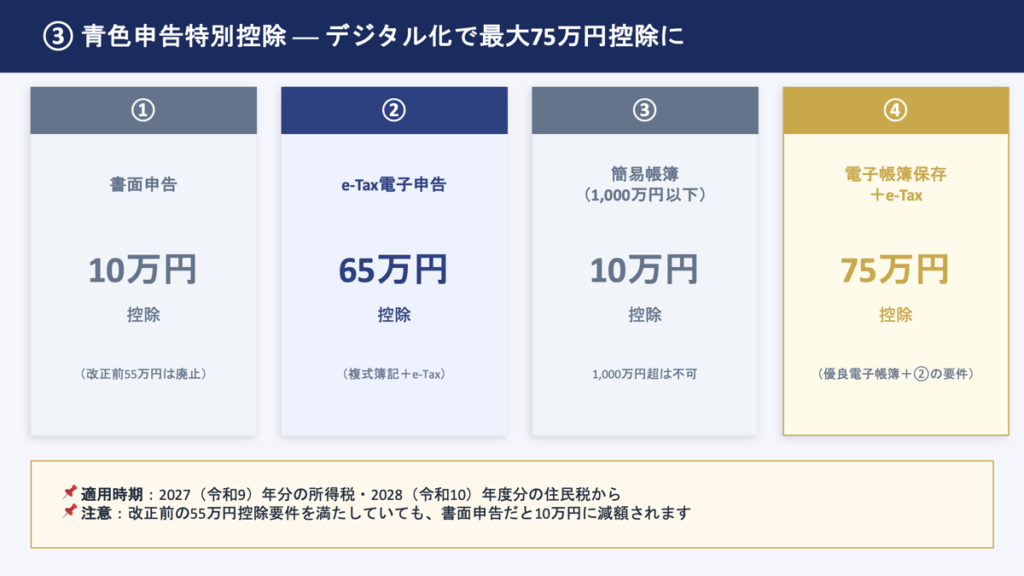This screenshot has height=576, width=1024.
Task: Click the 65万円 deduction amount
Action: coord(394,270)
